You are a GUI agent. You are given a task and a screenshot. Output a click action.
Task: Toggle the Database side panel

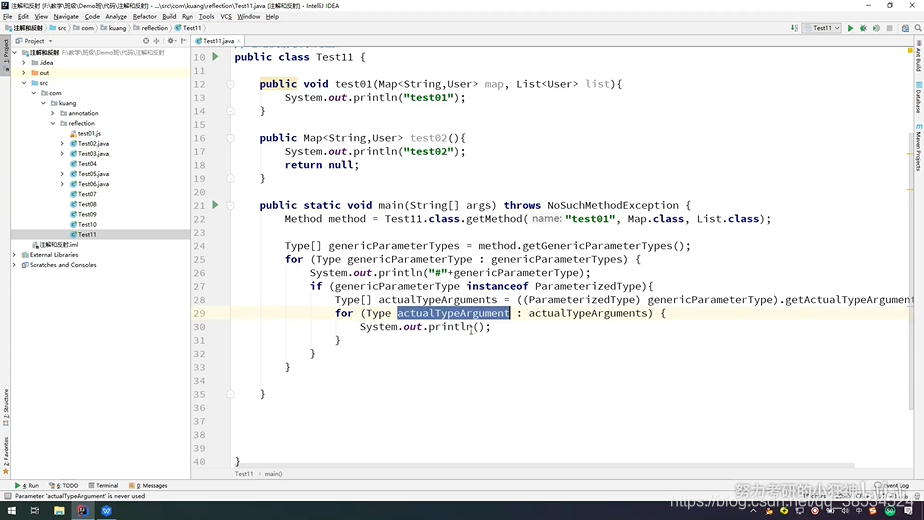tap(918, 97)
